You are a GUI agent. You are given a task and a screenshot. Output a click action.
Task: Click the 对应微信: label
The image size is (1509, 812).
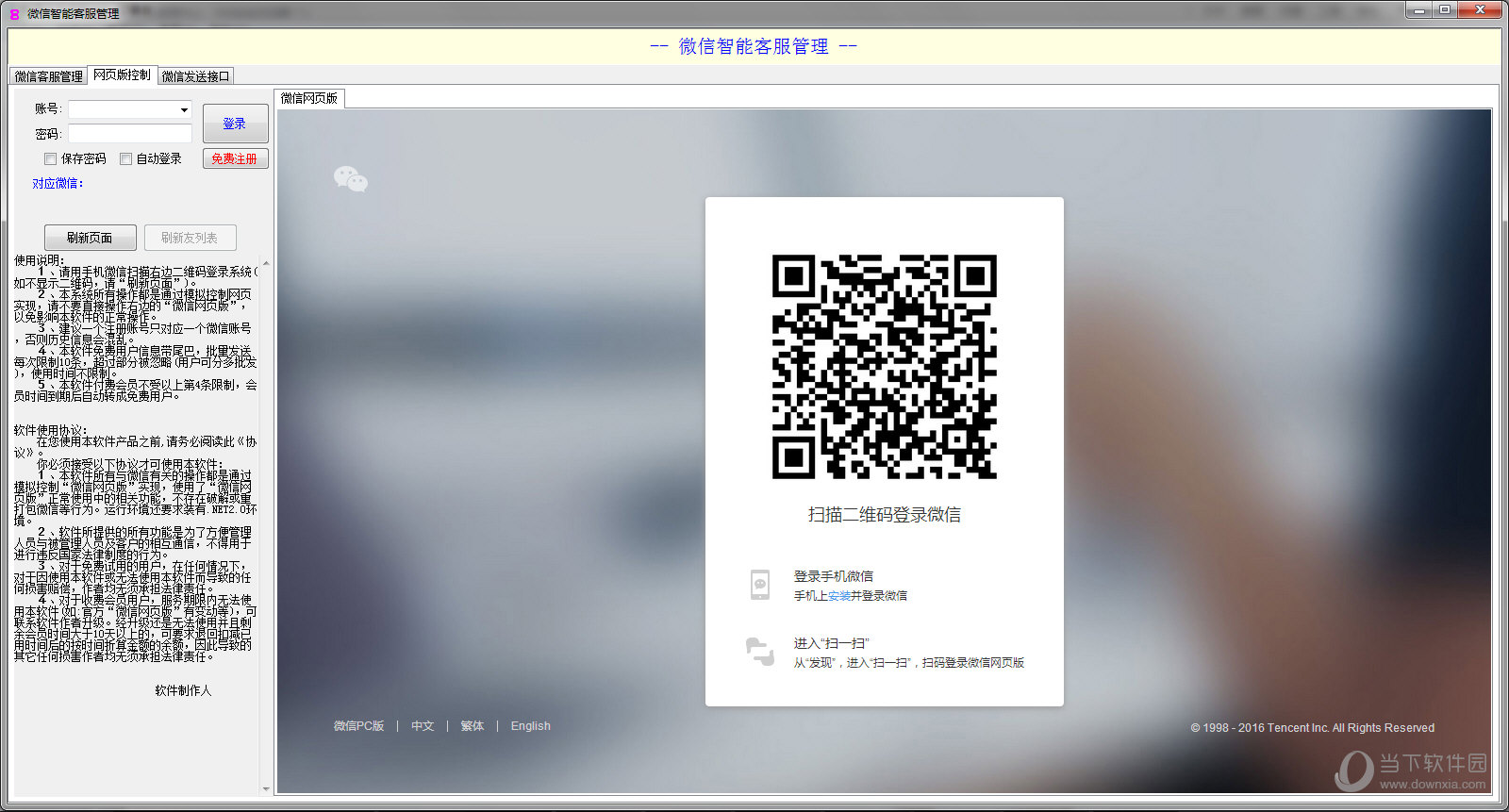click(x=58, y=184)
